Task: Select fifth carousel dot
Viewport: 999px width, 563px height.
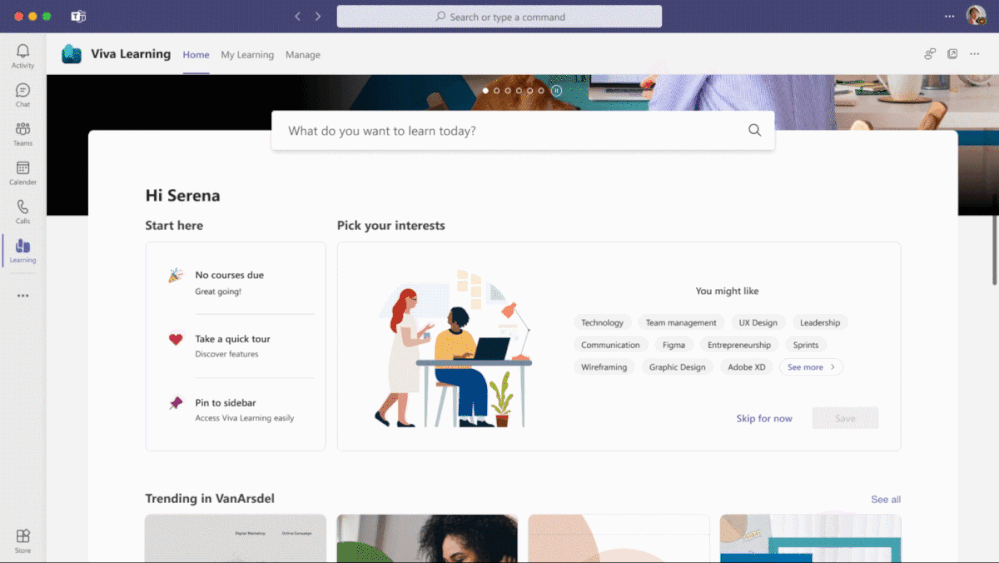Action: point(530,90)
